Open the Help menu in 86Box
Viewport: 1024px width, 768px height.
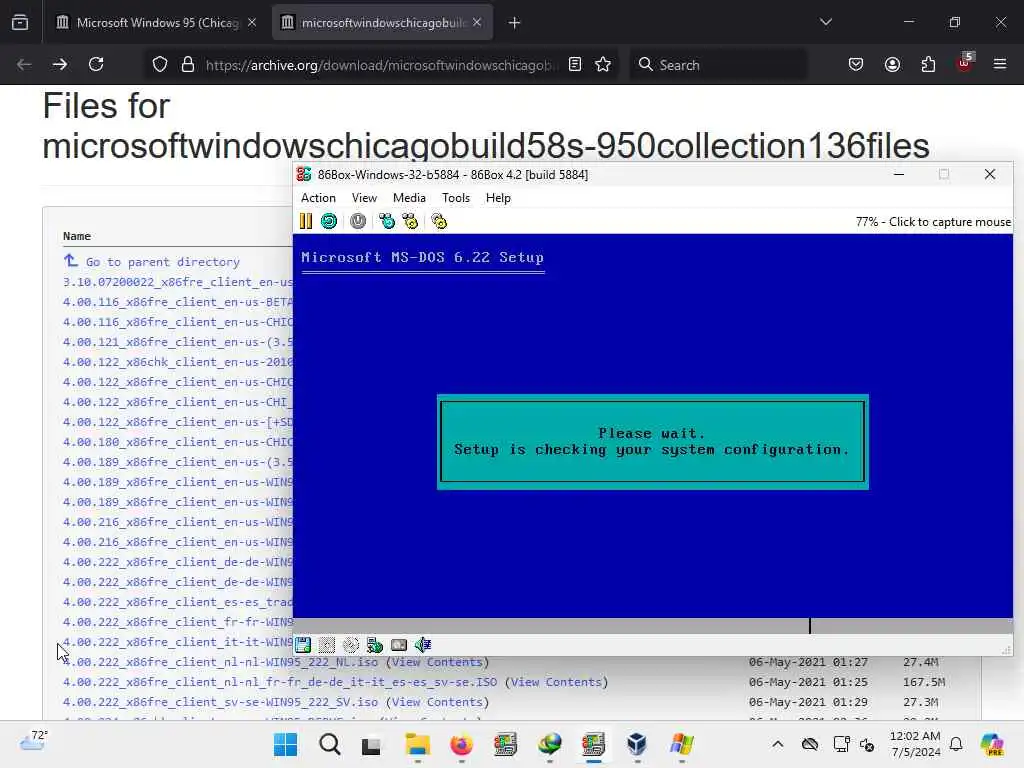(498, 198)
